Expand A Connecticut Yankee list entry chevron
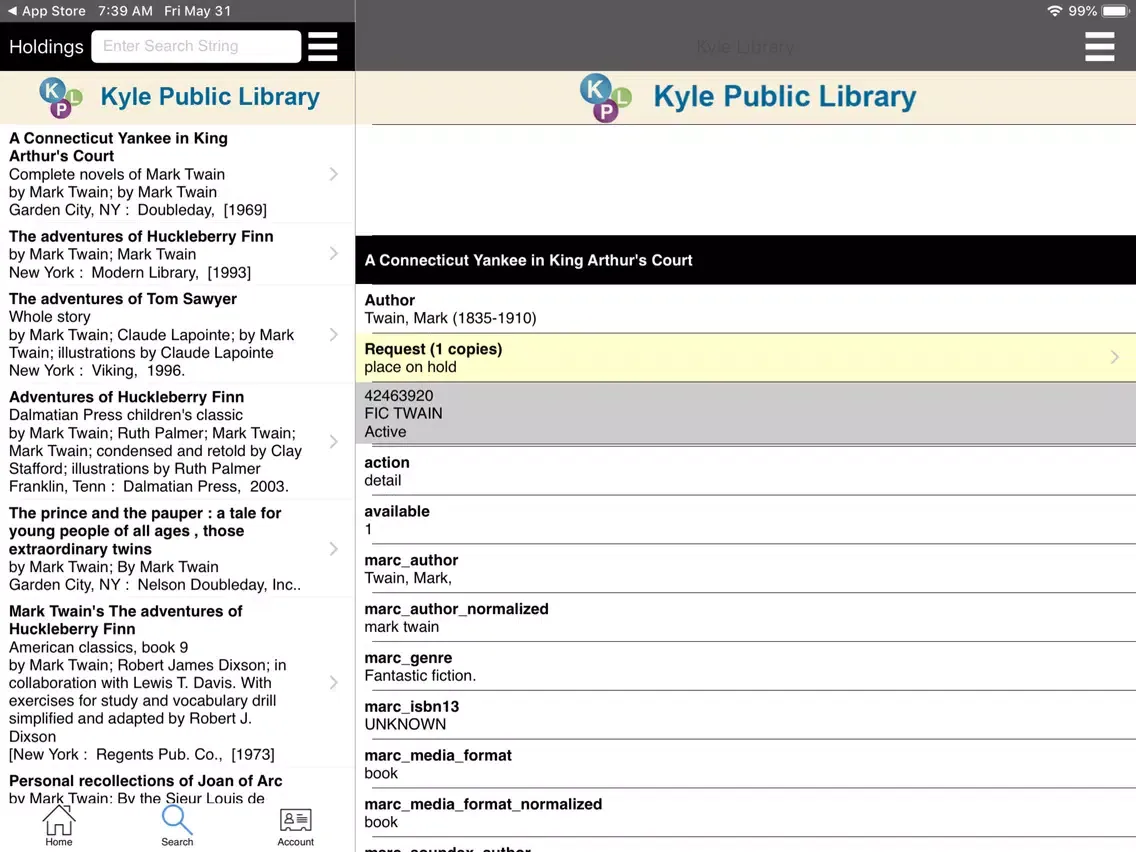Viewport: 1136px width, 852px height. click(x=334, y=174)
